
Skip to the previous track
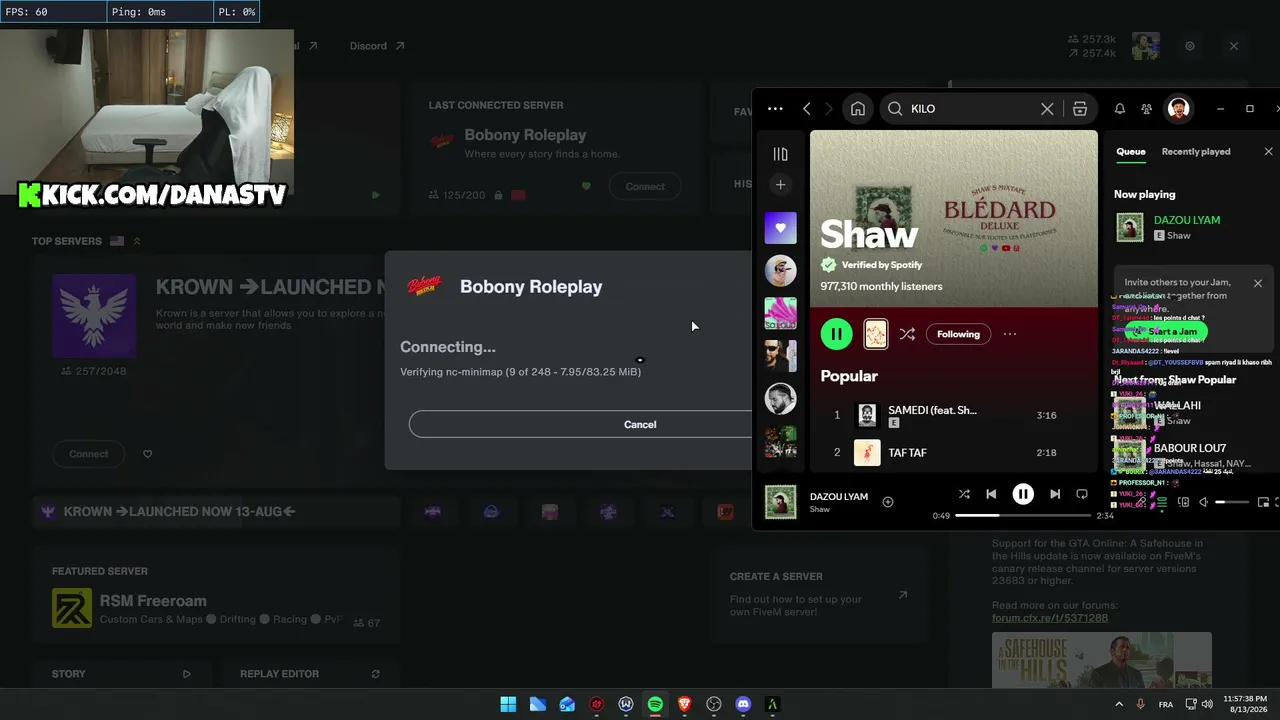click(991, 494)
